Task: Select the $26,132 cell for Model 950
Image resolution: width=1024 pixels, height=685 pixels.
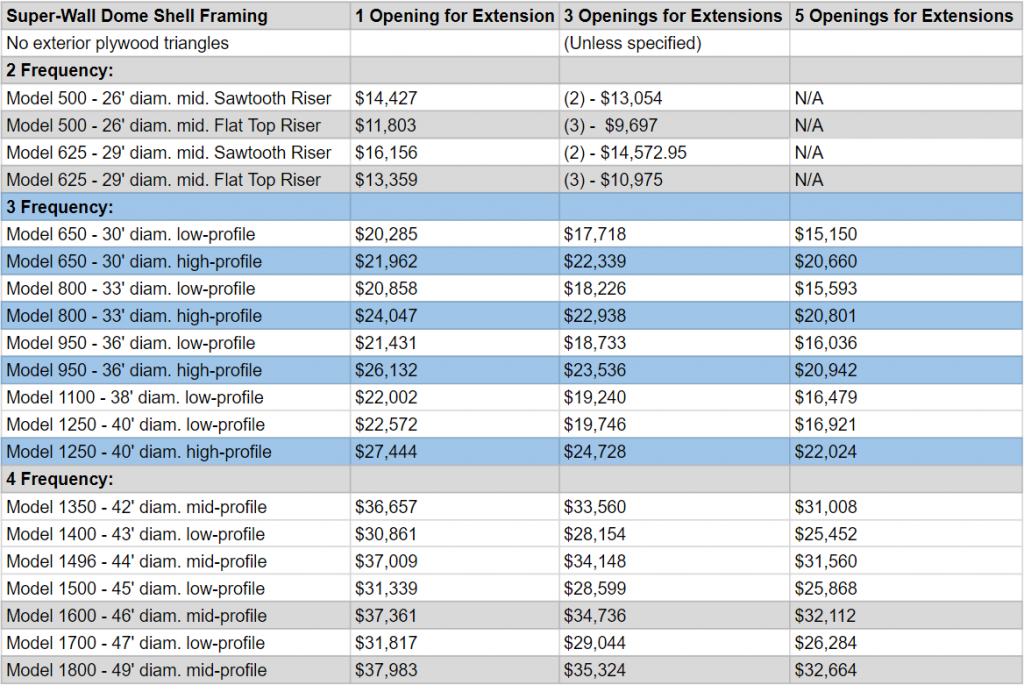Action: click(455, 370)
